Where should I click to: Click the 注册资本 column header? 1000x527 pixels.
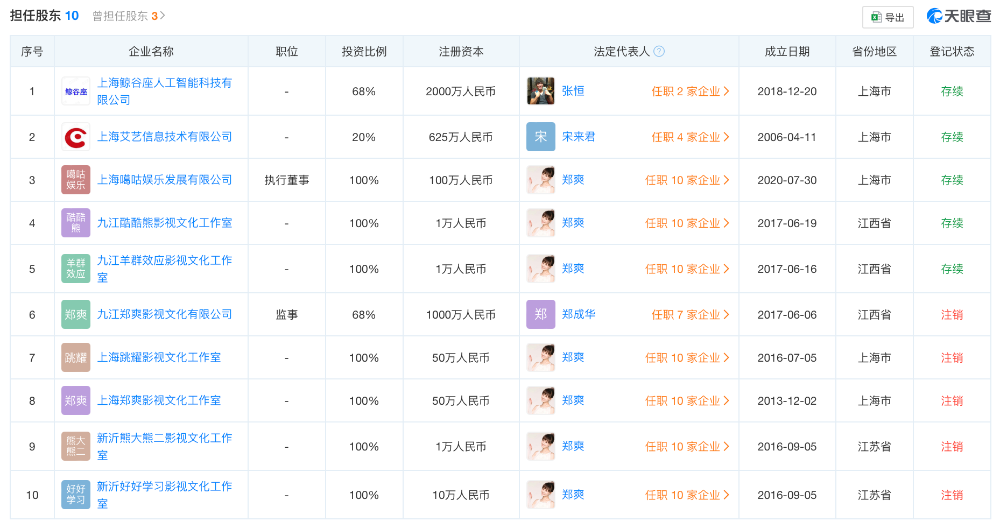tap(460, 52)
